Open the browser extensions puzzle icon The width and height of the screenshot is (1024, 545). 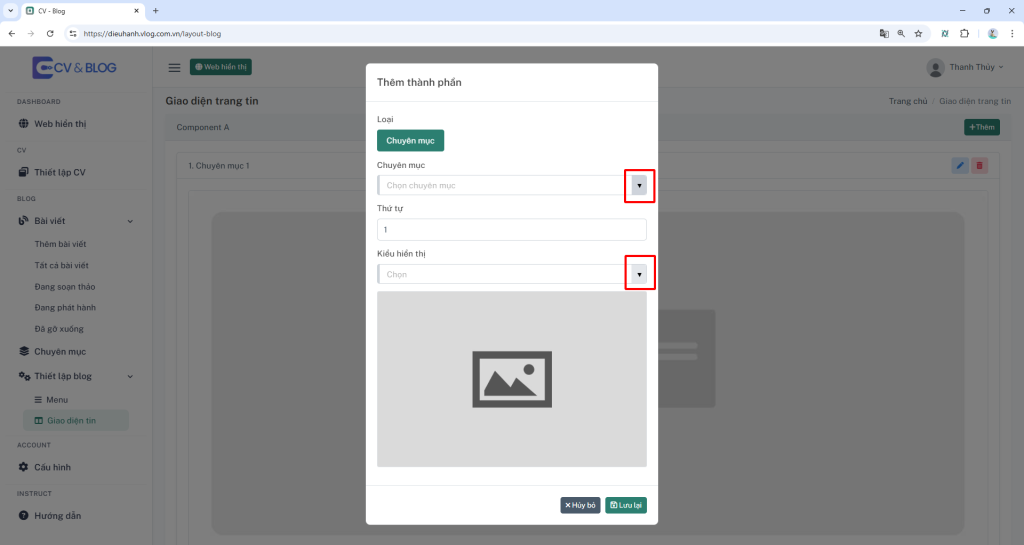tap(964, 33)
